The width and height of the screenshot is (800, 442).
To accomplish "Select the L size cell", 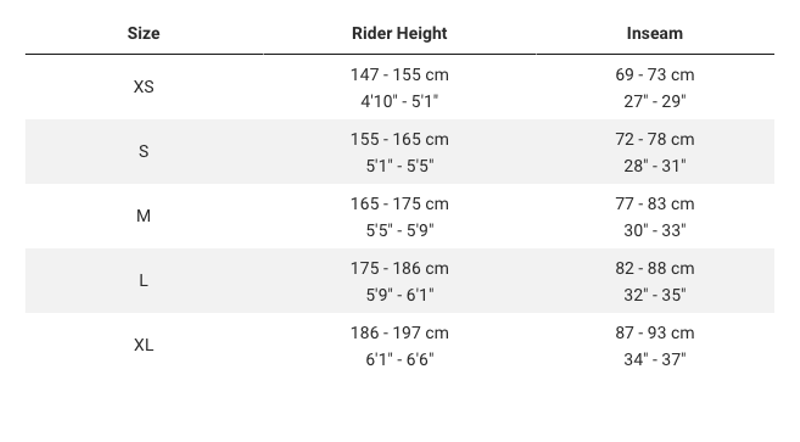I will click(x=143, y=281).
